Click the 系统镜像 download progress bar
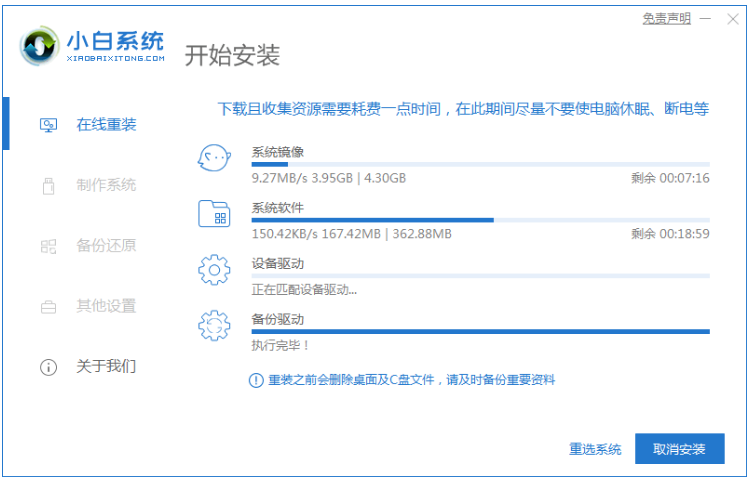The height and width of the screenshot is (483, 752). click(x=480, y=164)
